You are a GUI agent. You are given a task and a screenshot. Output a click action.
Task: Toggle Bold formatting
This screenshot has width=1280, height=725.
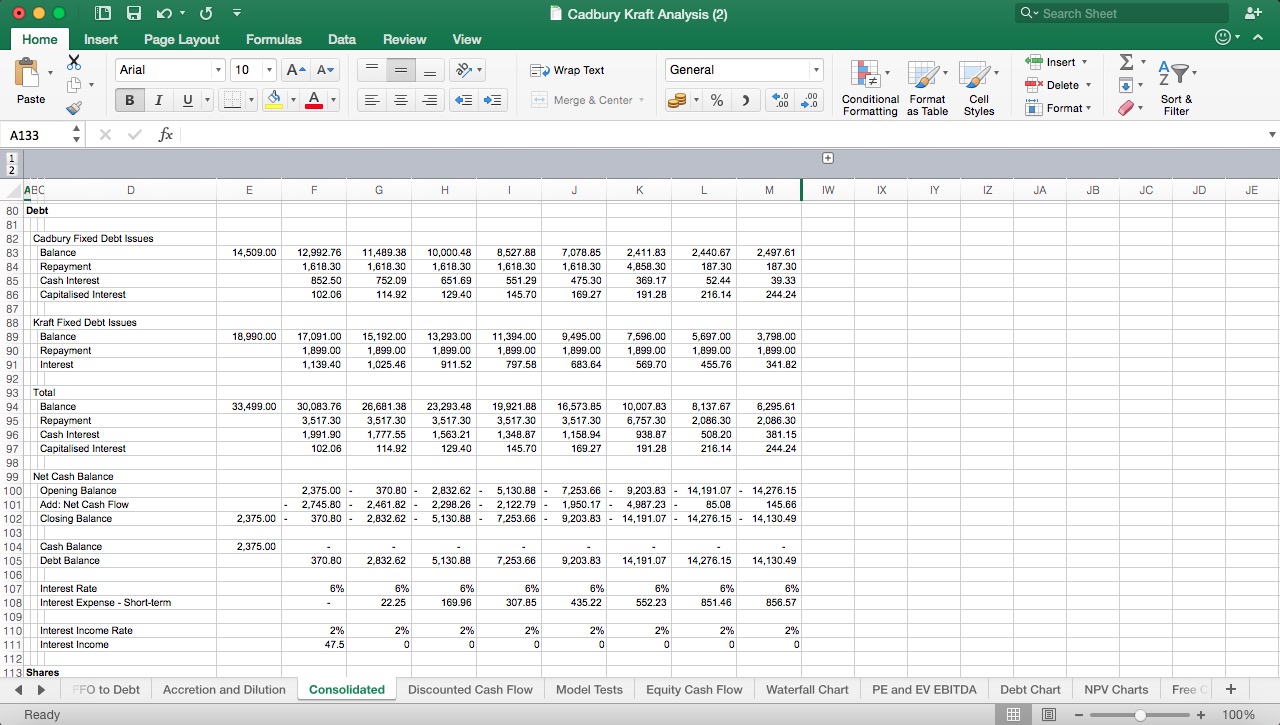point(130,100)
